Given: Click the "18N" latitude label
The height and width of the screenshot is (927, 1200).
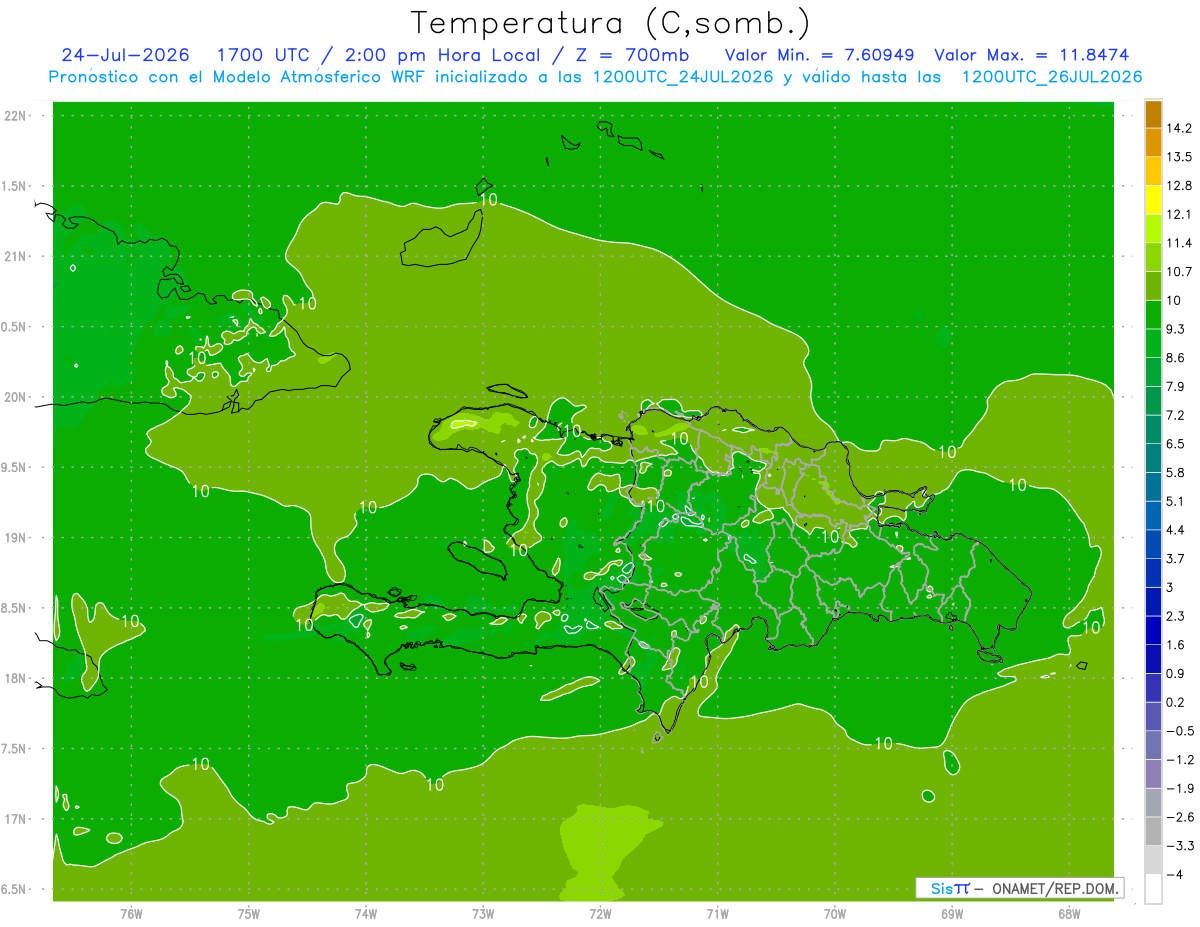Looking at the screenshot, I should click(x=17, y=678).
